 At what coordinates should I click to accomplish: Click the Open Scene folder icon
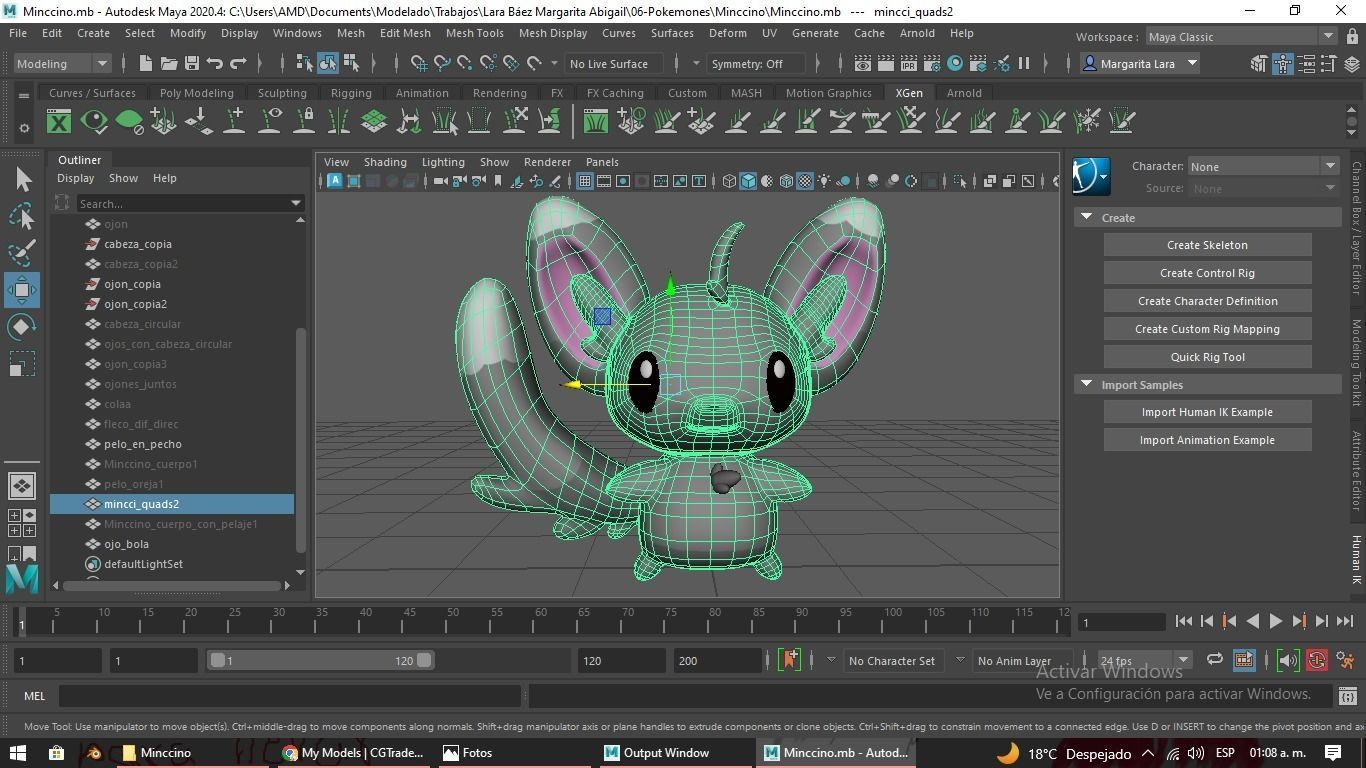(x=169, y=63)
